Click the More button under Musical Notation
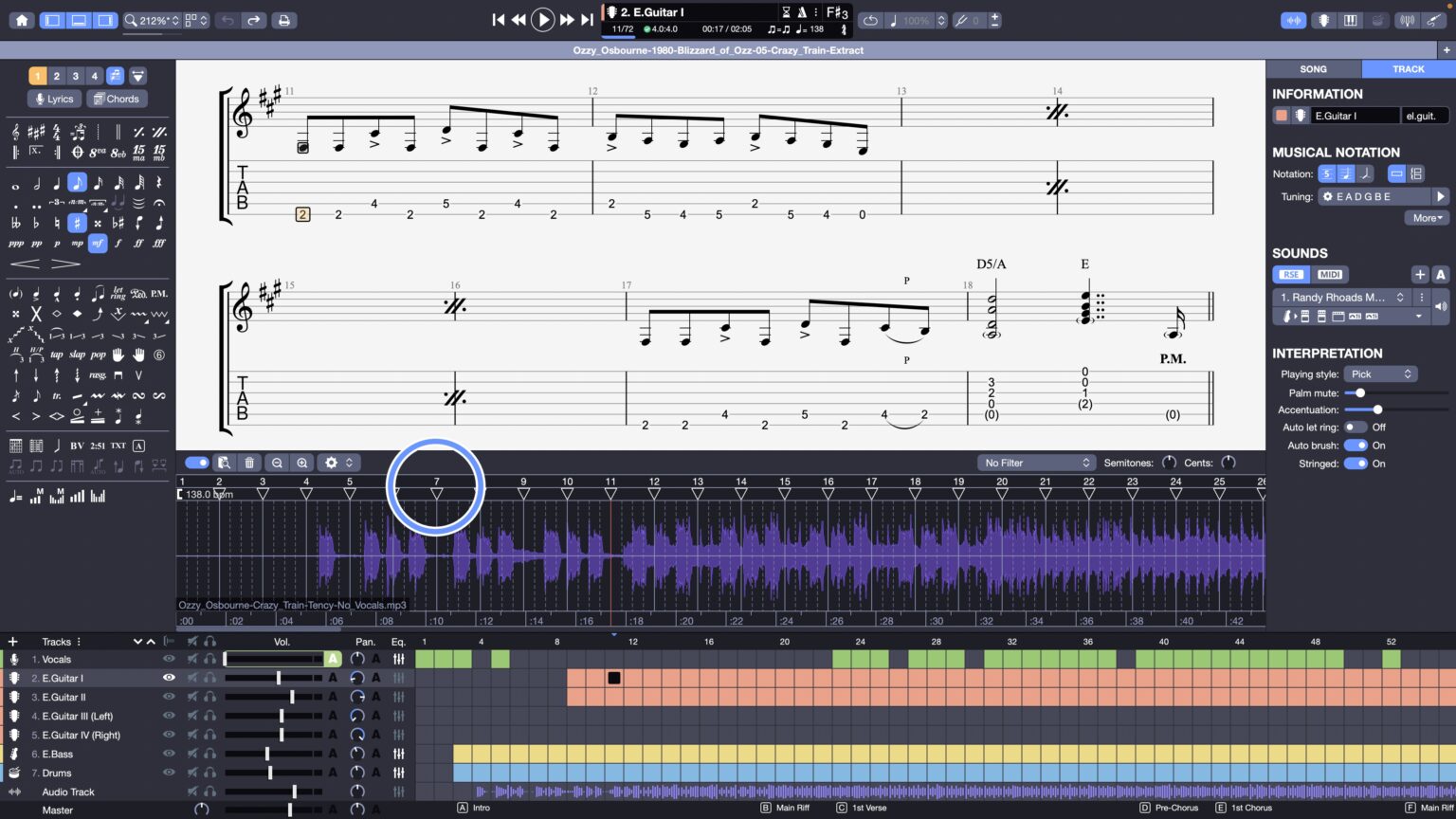This screenshot has height=819, width=1456. click(x=1426, y=217)
